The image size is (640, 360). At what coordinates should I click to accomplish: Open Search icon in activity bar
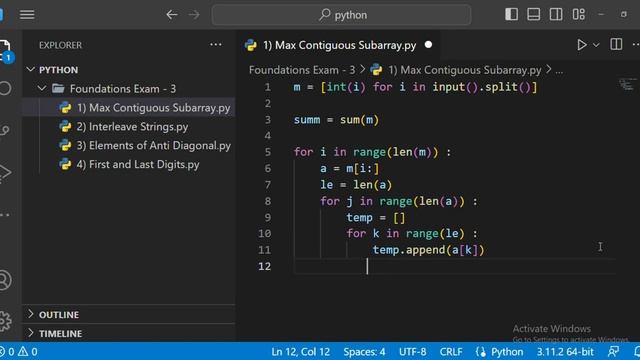coord(5,88)
